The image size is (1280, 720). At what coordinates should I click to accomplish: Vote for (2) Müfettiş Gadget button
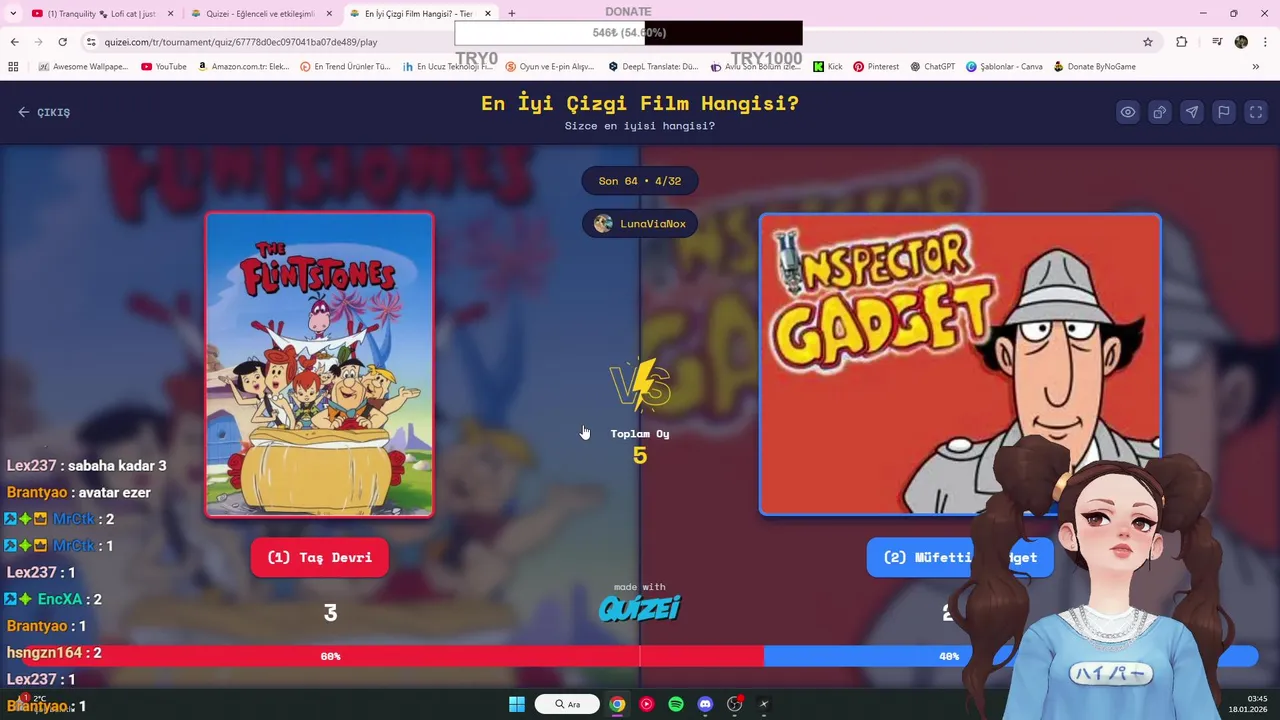tap(960, 557)
